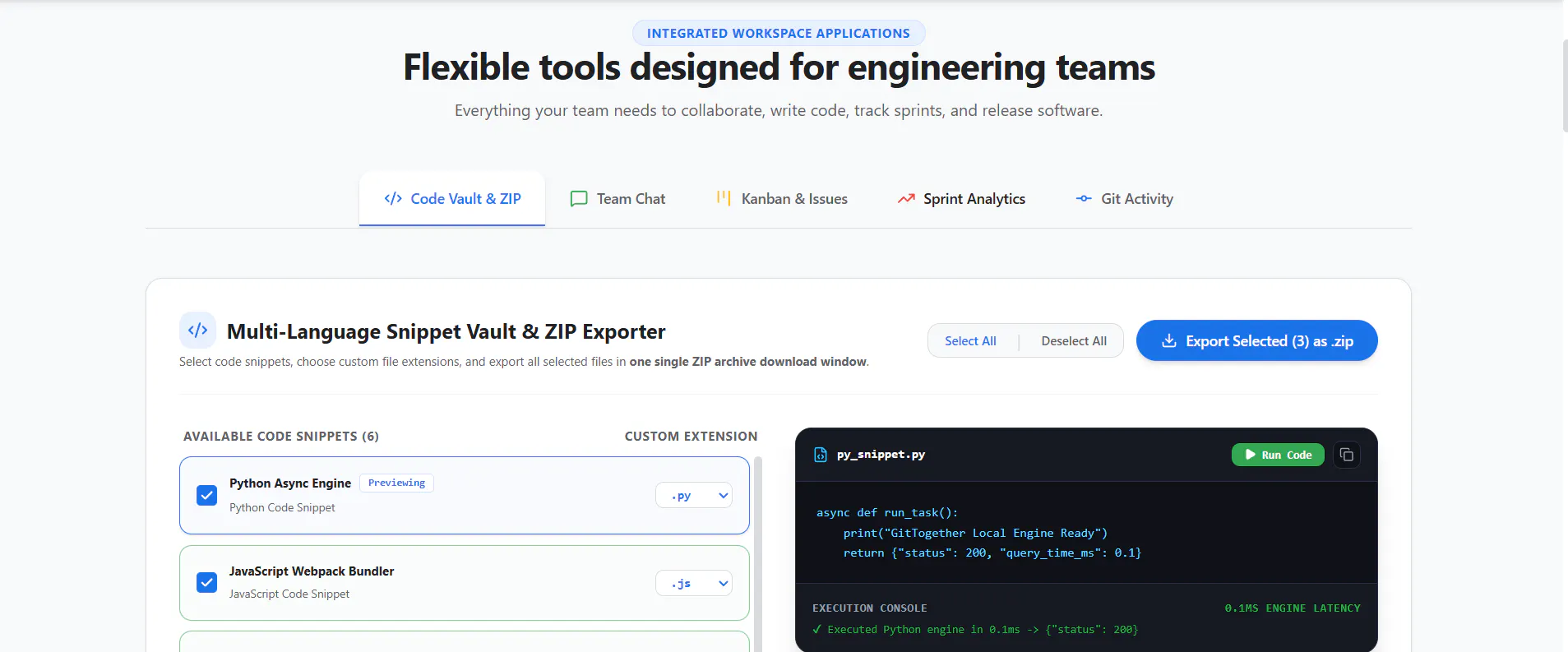This screenshot has width=1568, height=652.
Task: Click Available Code Snippets (6) header
Action: (x=281, y=436)
